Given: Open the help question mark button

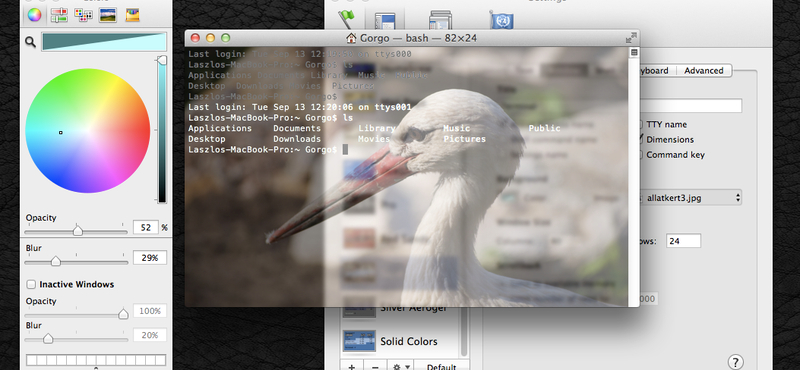Looking at the screenshot, I should pyautogui.click(x=735, y=362).
